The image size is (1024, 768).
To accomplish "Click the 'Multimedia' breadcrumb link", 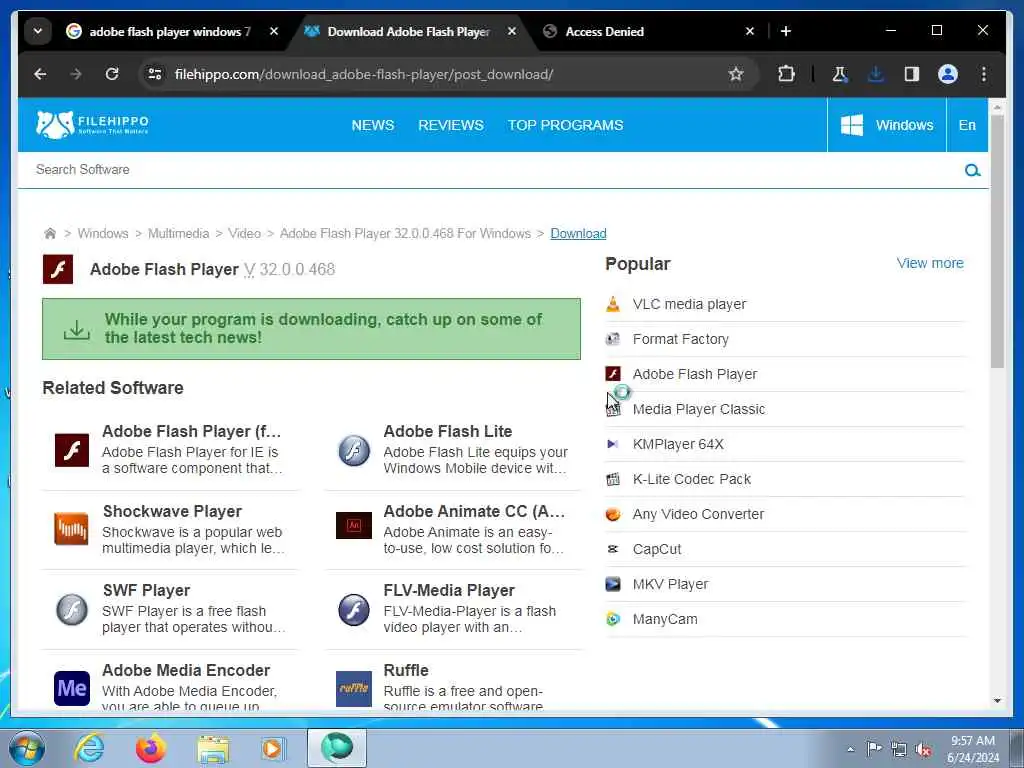I will click(x=178, y=233).
